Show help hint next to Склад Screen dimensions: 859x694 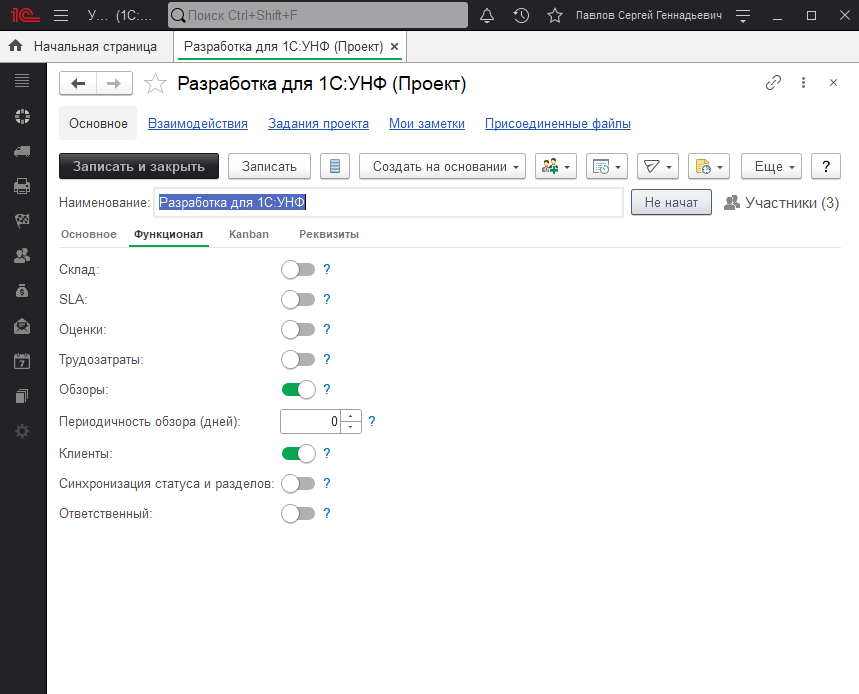click(327, 269)
